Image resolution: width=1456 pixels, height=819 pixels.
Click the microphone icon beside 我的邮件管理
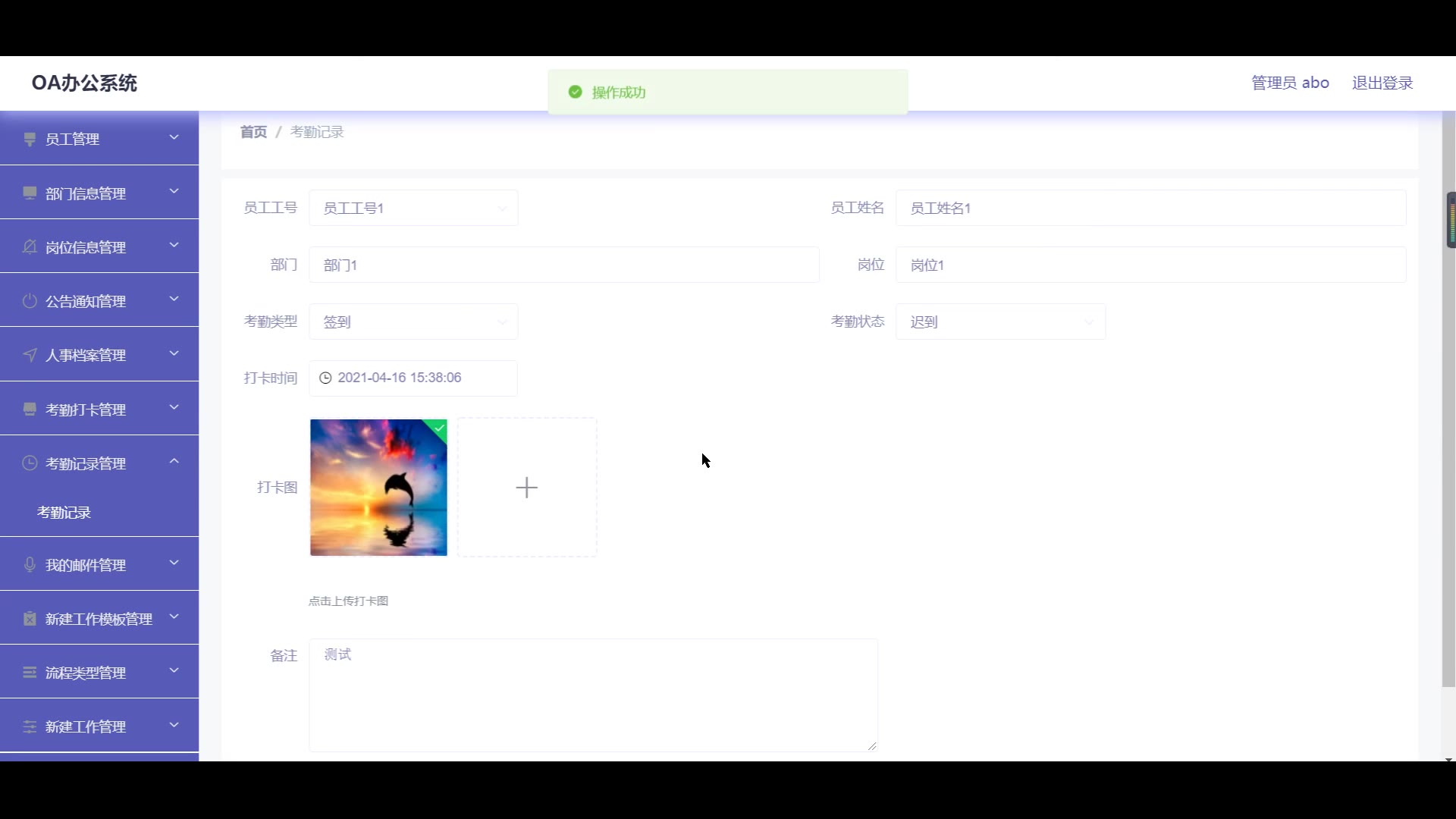pyautogui.click(x=30, y=565)
